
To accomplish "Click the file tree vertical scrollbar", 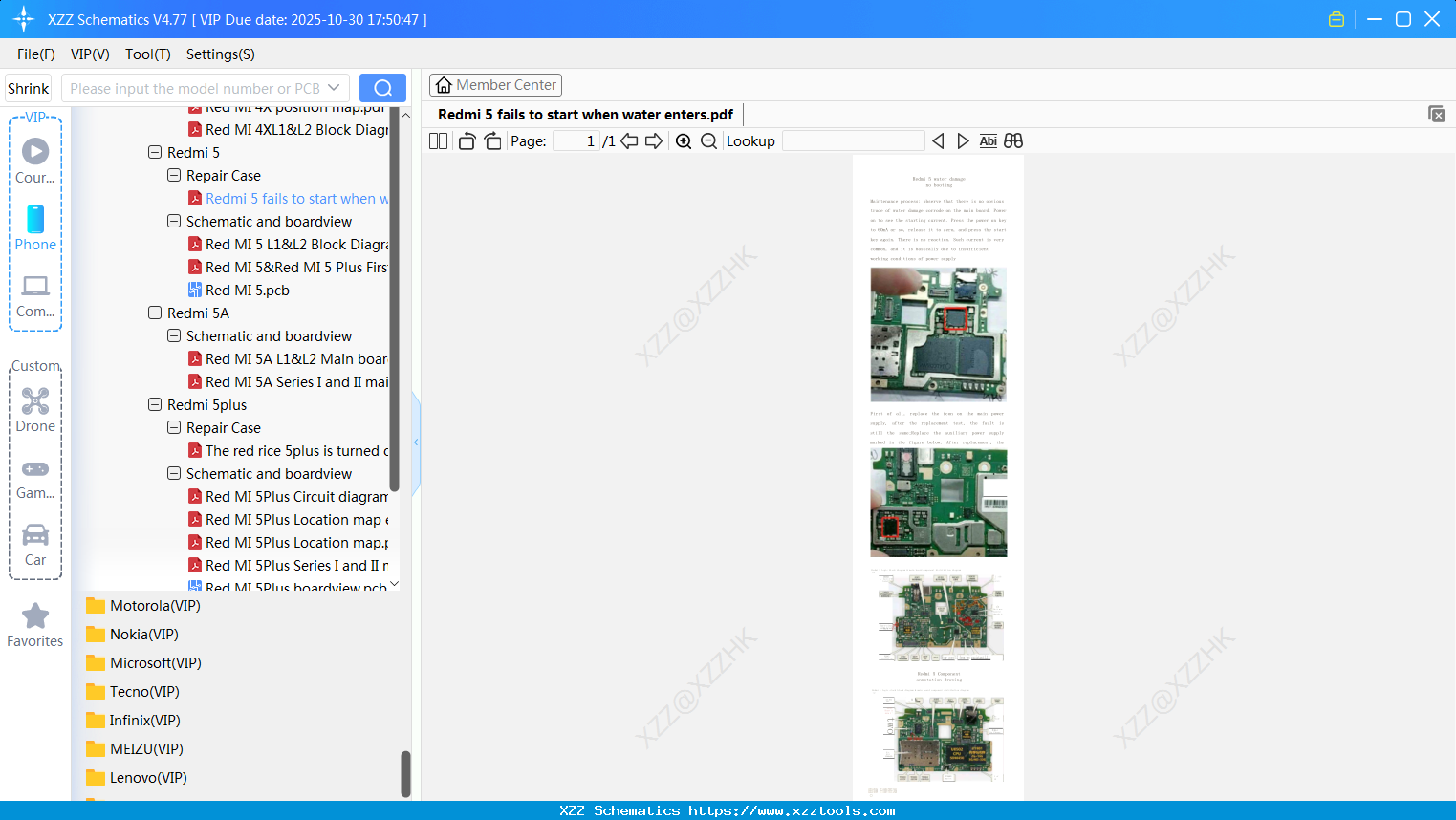I will [x=394, y=300].
